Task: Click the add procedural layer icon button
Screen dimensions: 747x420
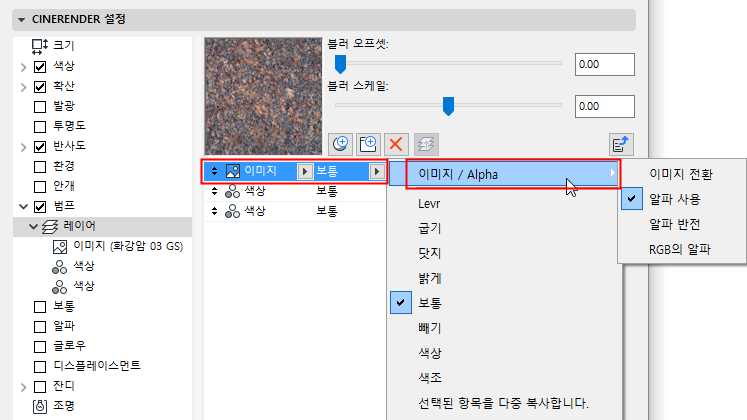Action: 340,144
